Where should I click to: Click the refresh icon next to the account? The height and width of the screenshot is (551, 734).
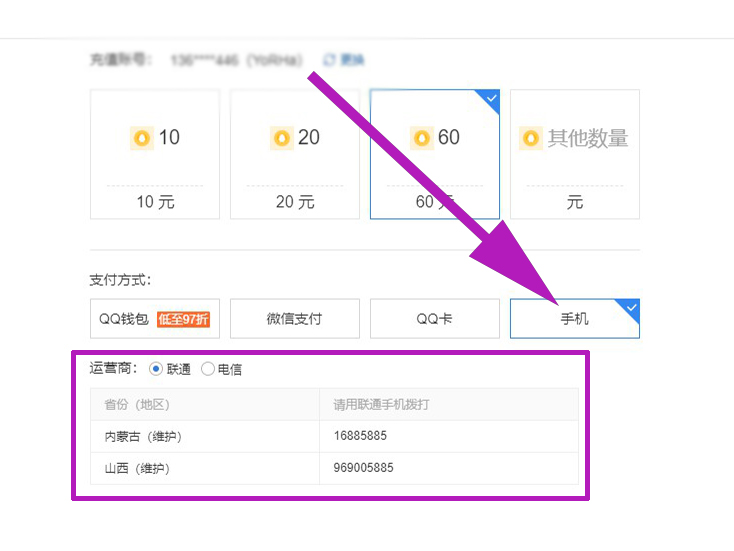coord(330,59)
